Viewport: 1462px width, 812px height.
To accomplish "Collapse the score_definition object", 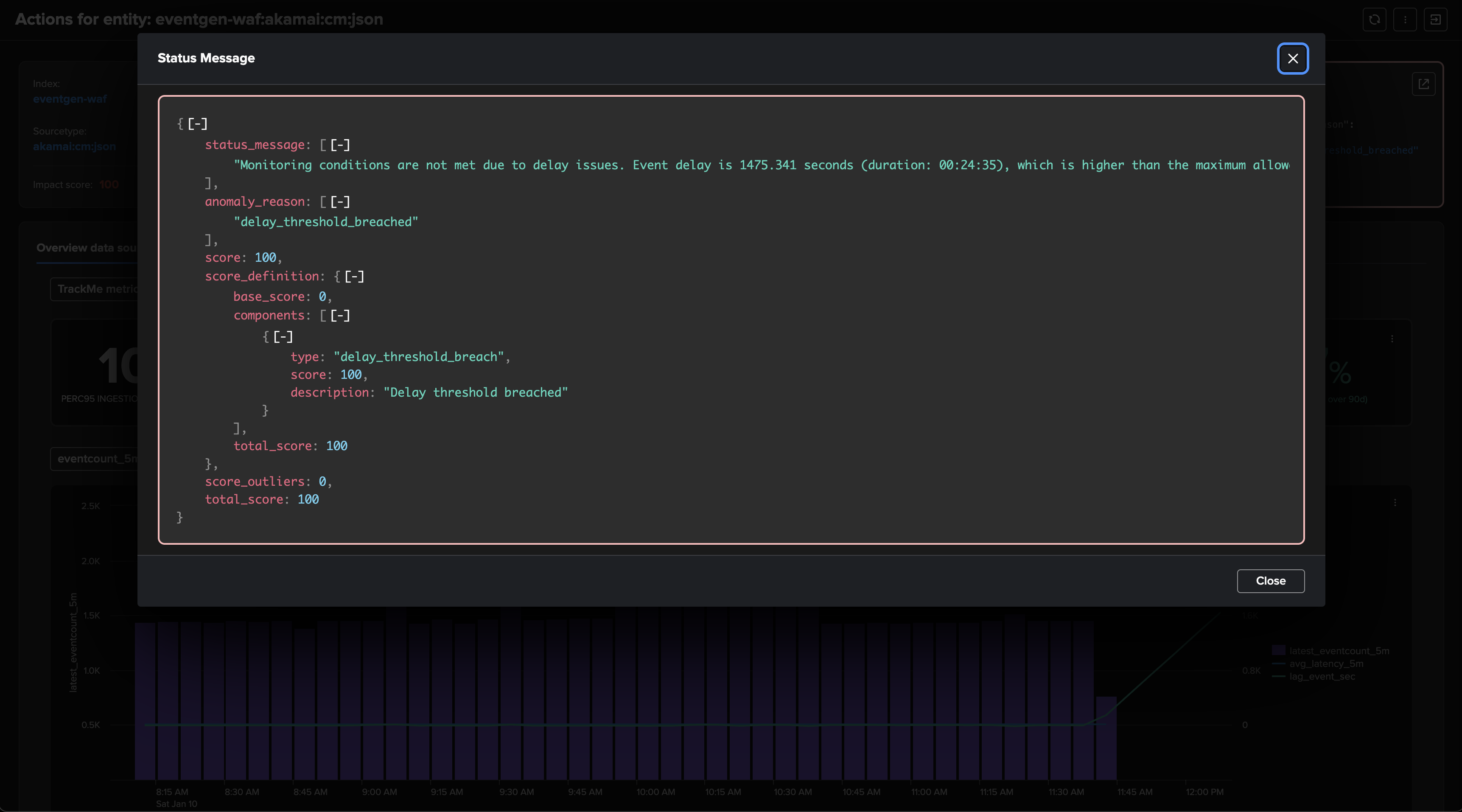I will (x=355, y=276).
